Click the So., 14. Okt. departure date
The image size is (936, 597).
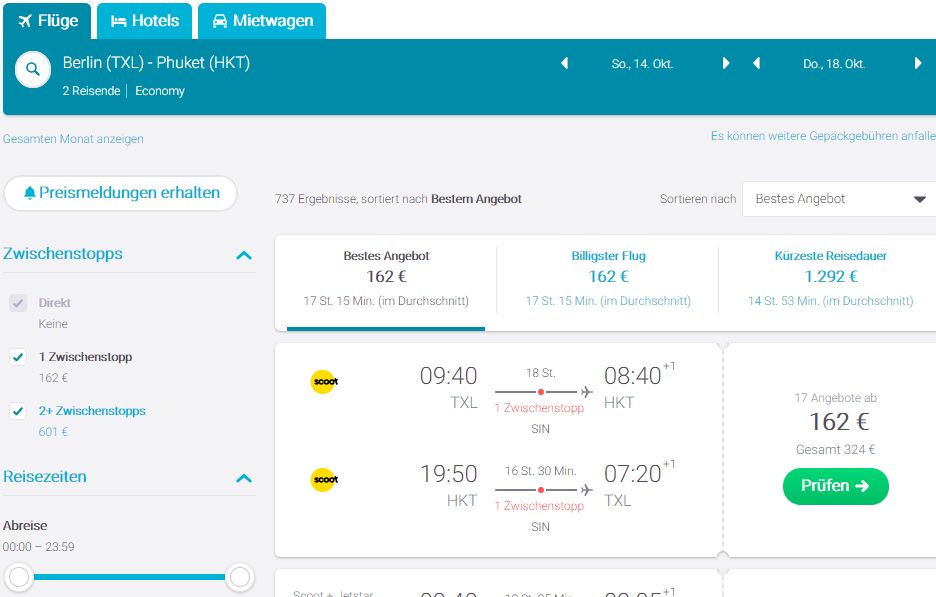click(642, 64)
